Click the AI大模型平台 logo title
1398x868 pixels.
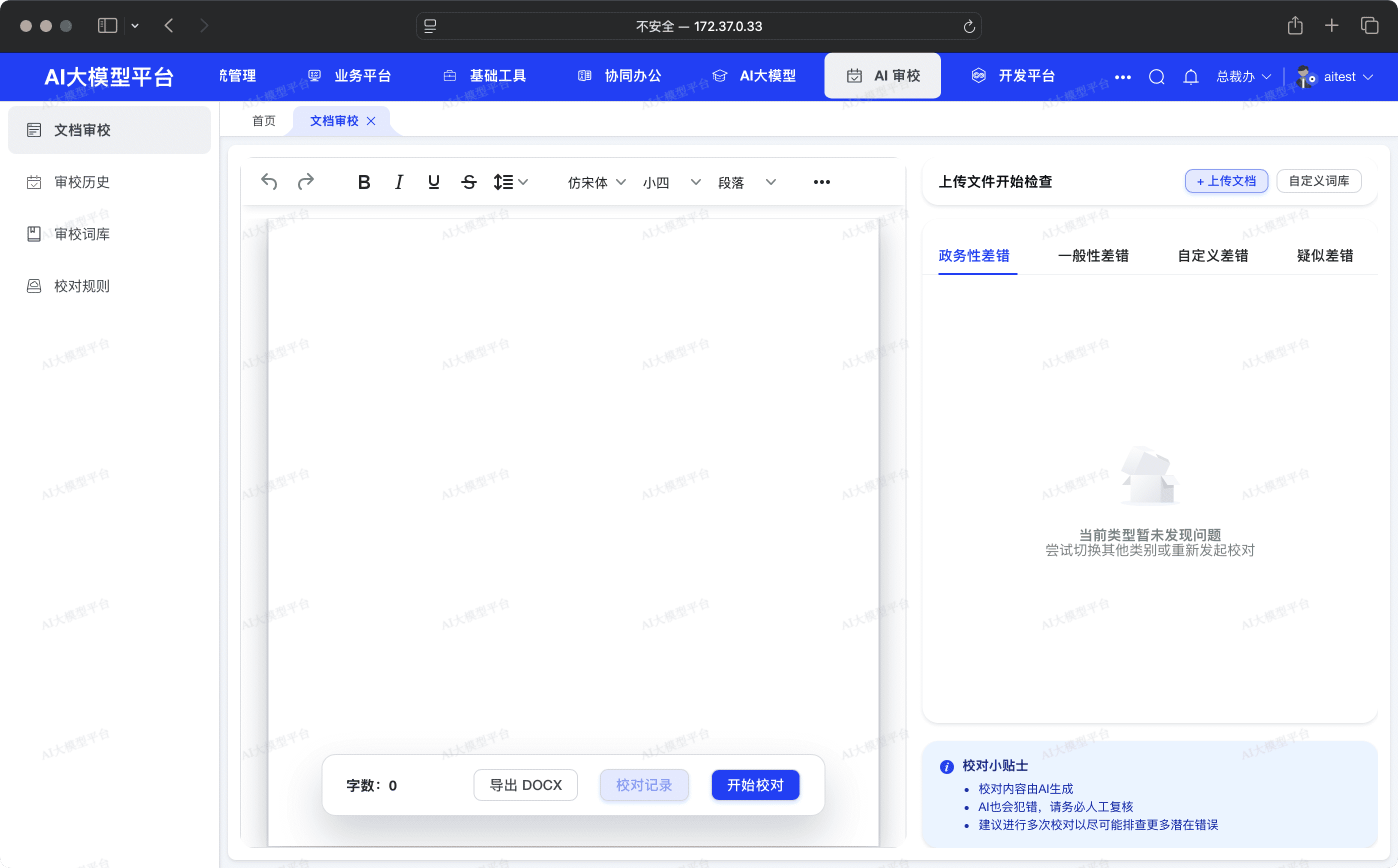109,76
